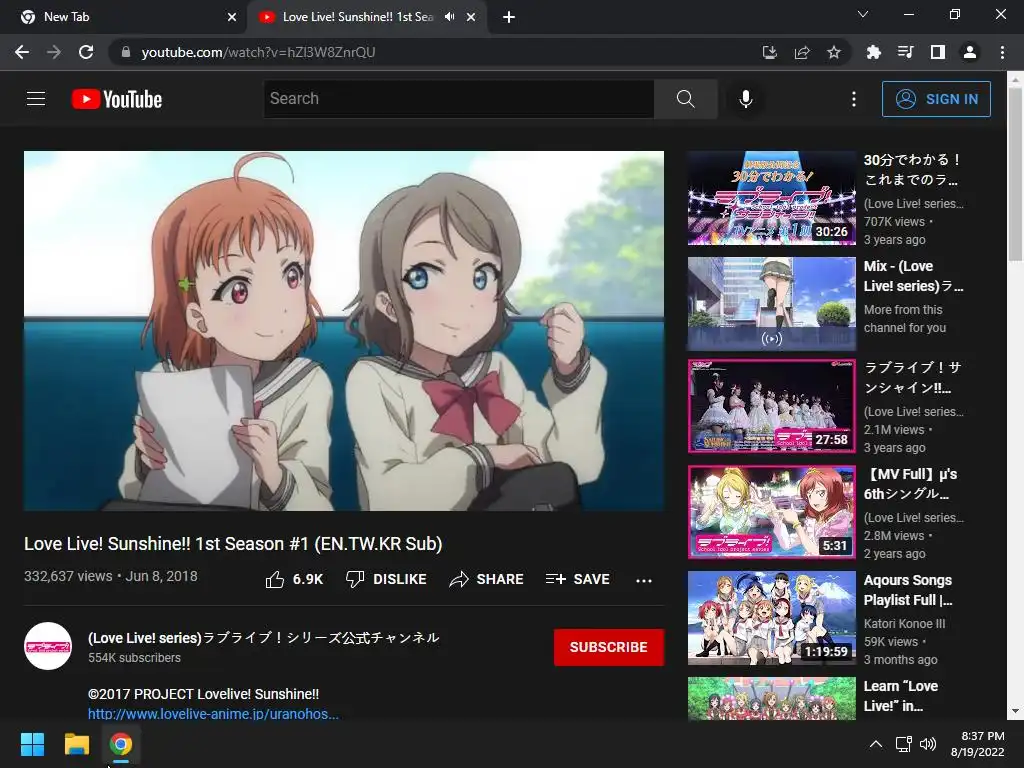Open the 1:19:59 Aqours Songs thumbnail

point(771,618)
